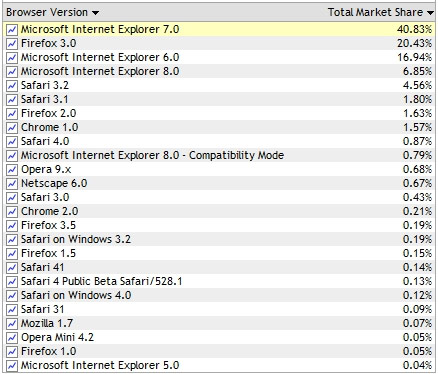The image size is (438, 374).
Task: Click the 20.43% market share value
Action: [x=414, y=43]
